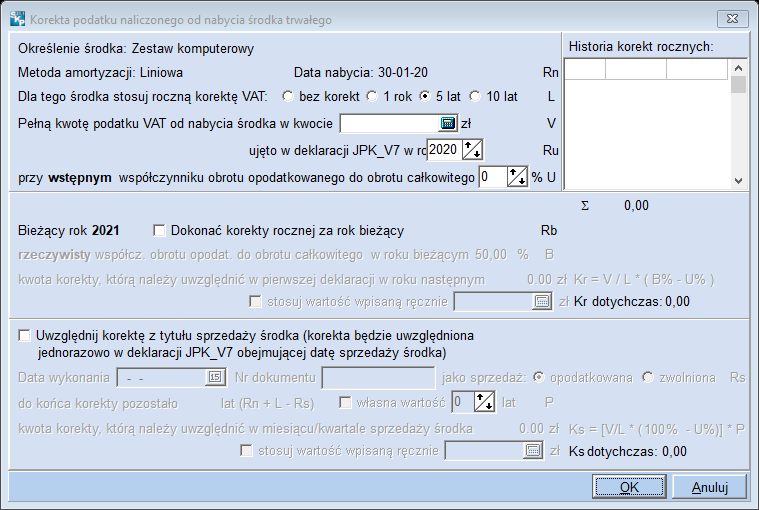Click spinner arrows beside the 2020 year field
759x510 pixels.
[473, 150]
